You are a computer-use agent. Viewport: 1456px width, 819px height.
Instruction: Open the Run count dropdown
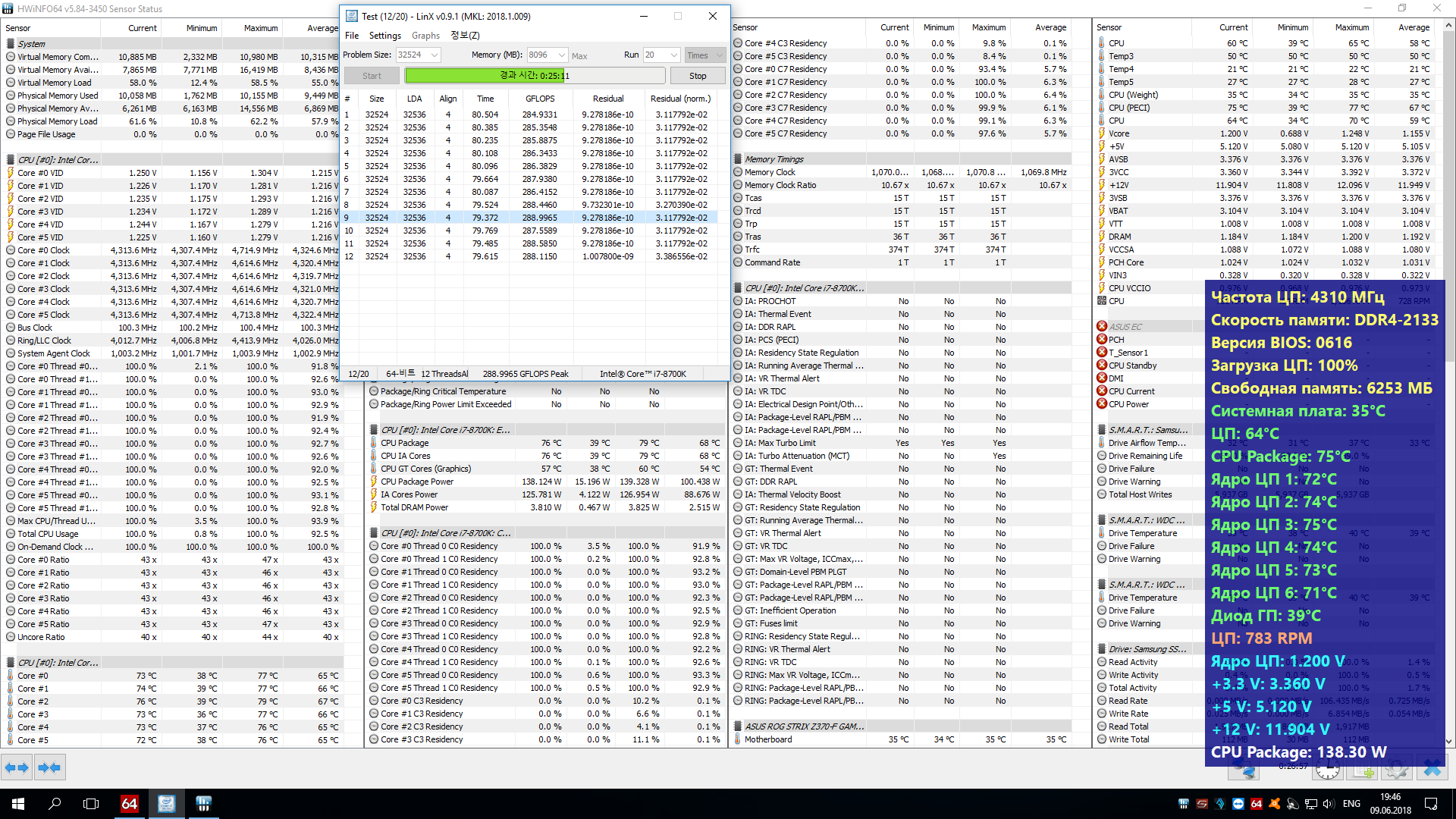pyautogui.click(x=674, y=55)
